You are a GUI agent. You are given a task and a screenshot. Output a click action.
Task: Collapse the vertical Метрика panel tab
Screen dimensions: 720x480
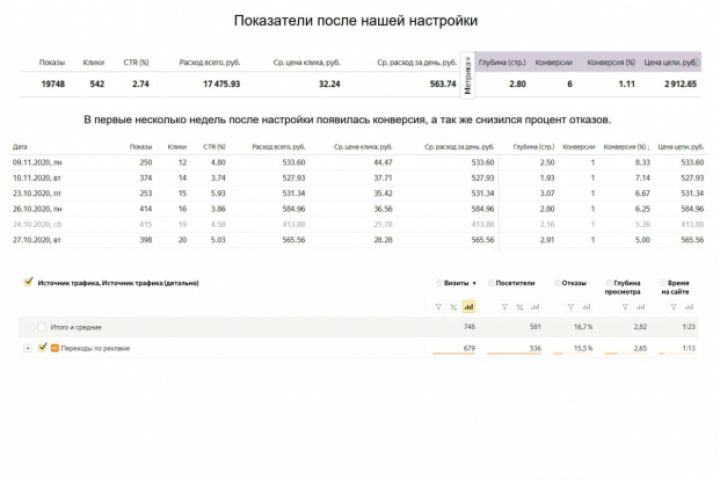pyautogui.click(x=467, y=76)
